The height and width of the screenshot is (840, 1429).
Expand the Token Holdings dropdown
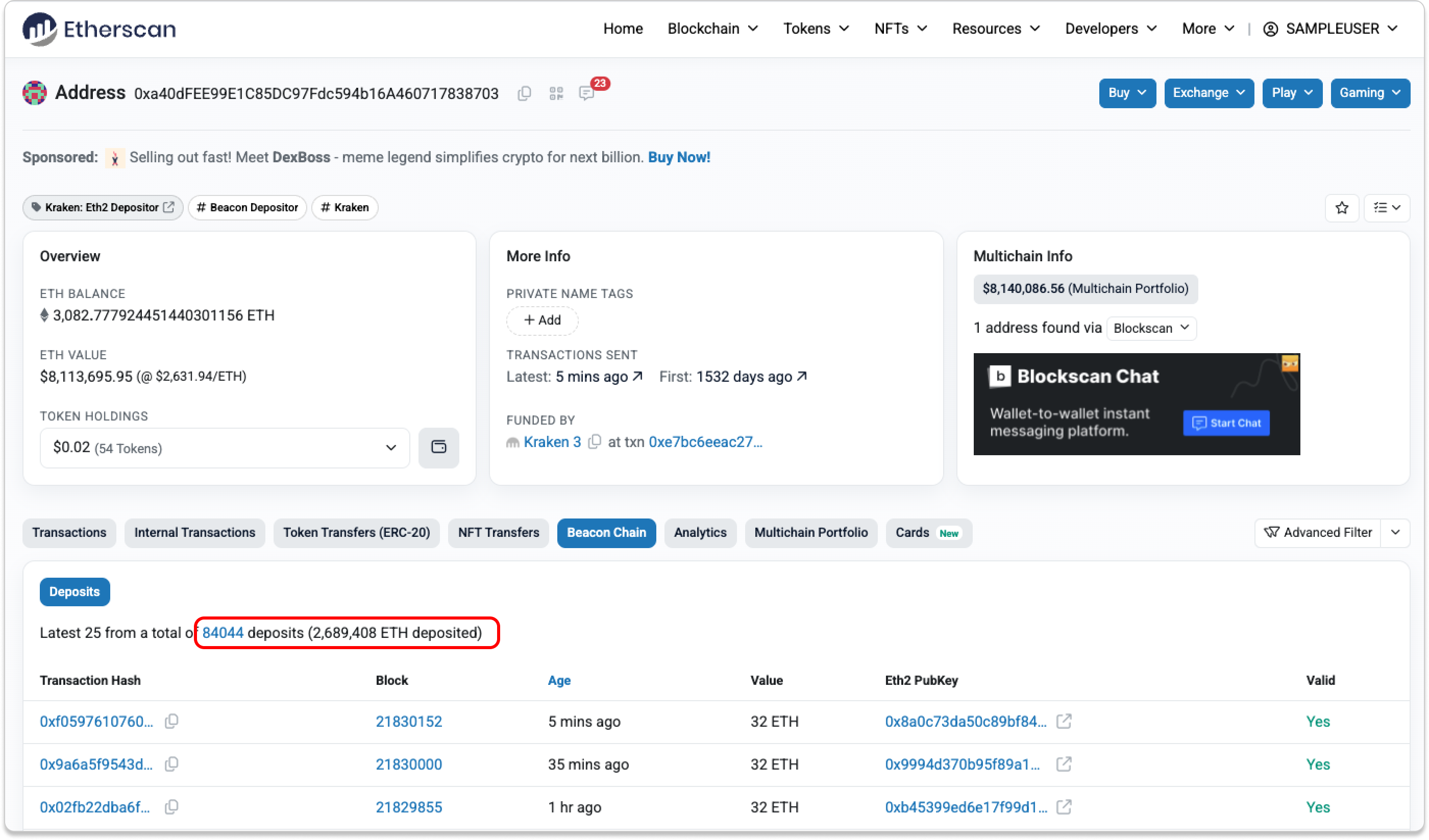point(225,448)
